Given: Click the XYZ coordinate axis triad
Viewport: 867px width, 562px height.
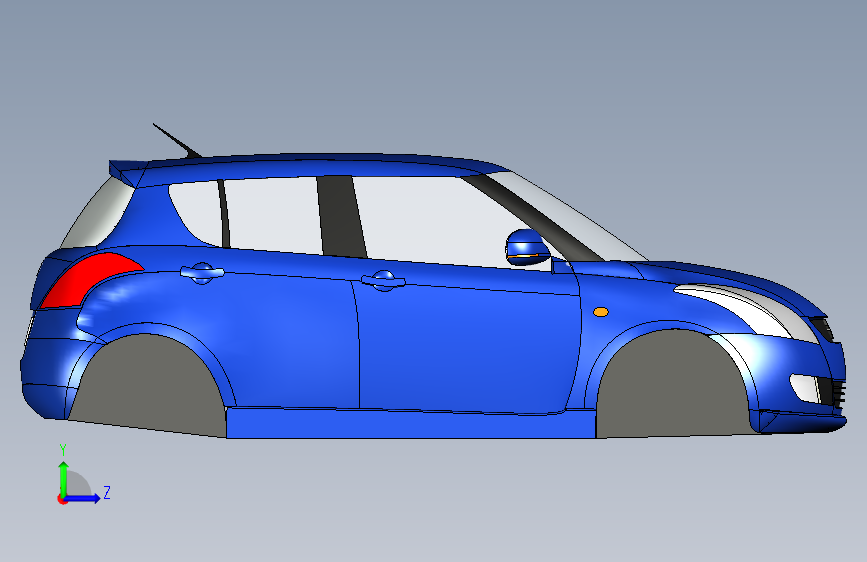Looking at the screenshot, I should pos(83,475).
